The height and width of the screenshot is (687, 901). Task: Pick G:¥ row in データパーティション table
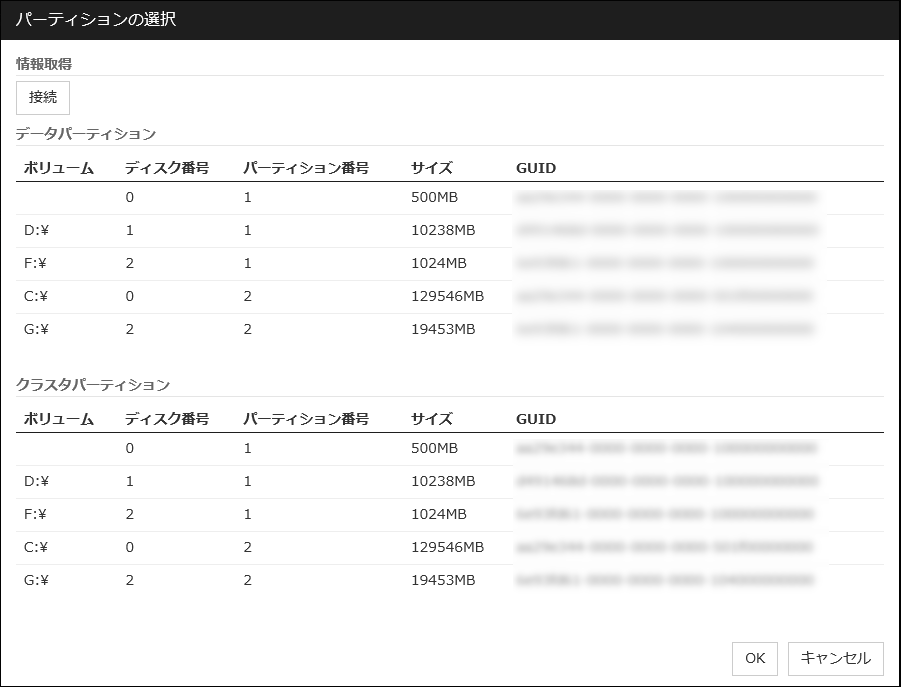click(37, 330)
